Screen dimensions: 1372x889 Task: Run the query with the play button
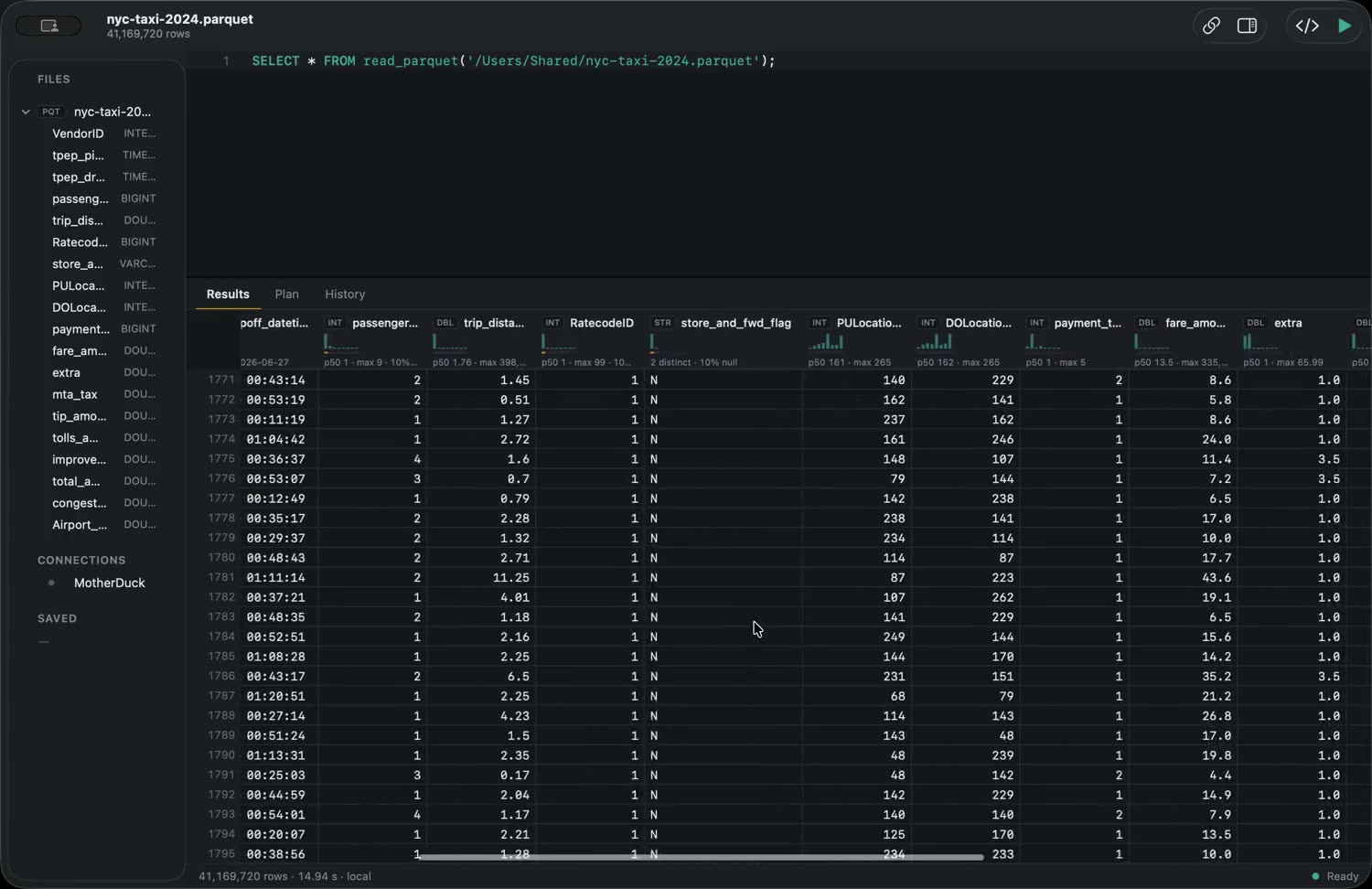click(1345, 26)
